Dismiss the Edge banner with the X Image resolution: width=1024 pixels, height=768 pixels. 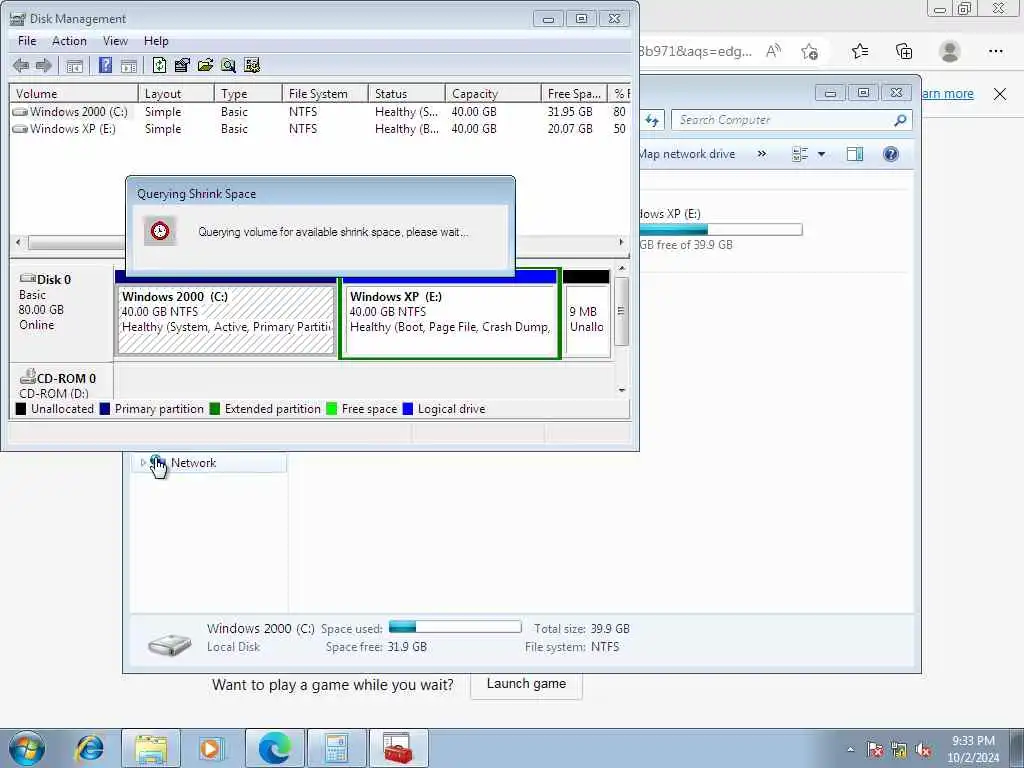[x=1000, y=94]
